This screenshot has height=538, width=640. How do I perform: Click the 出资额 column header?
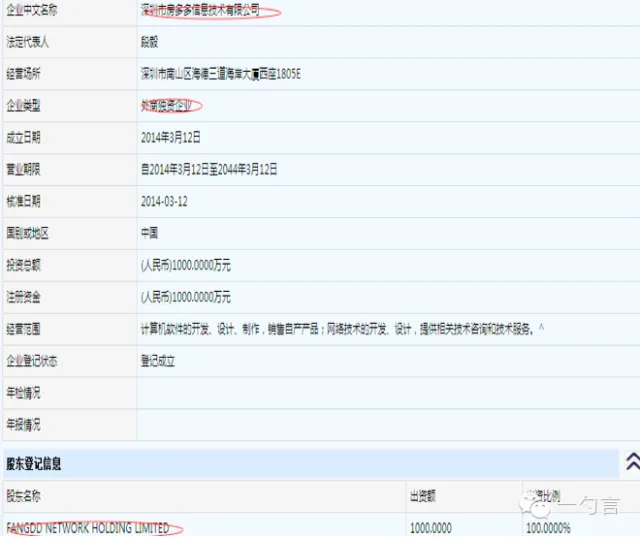(x=423, y=496)
